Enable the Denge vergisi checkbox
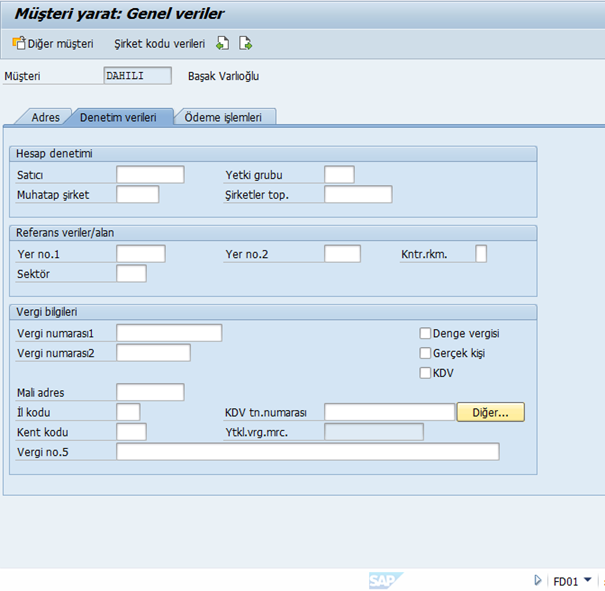This screenshot has width=605, height=591. click(425, 333)
